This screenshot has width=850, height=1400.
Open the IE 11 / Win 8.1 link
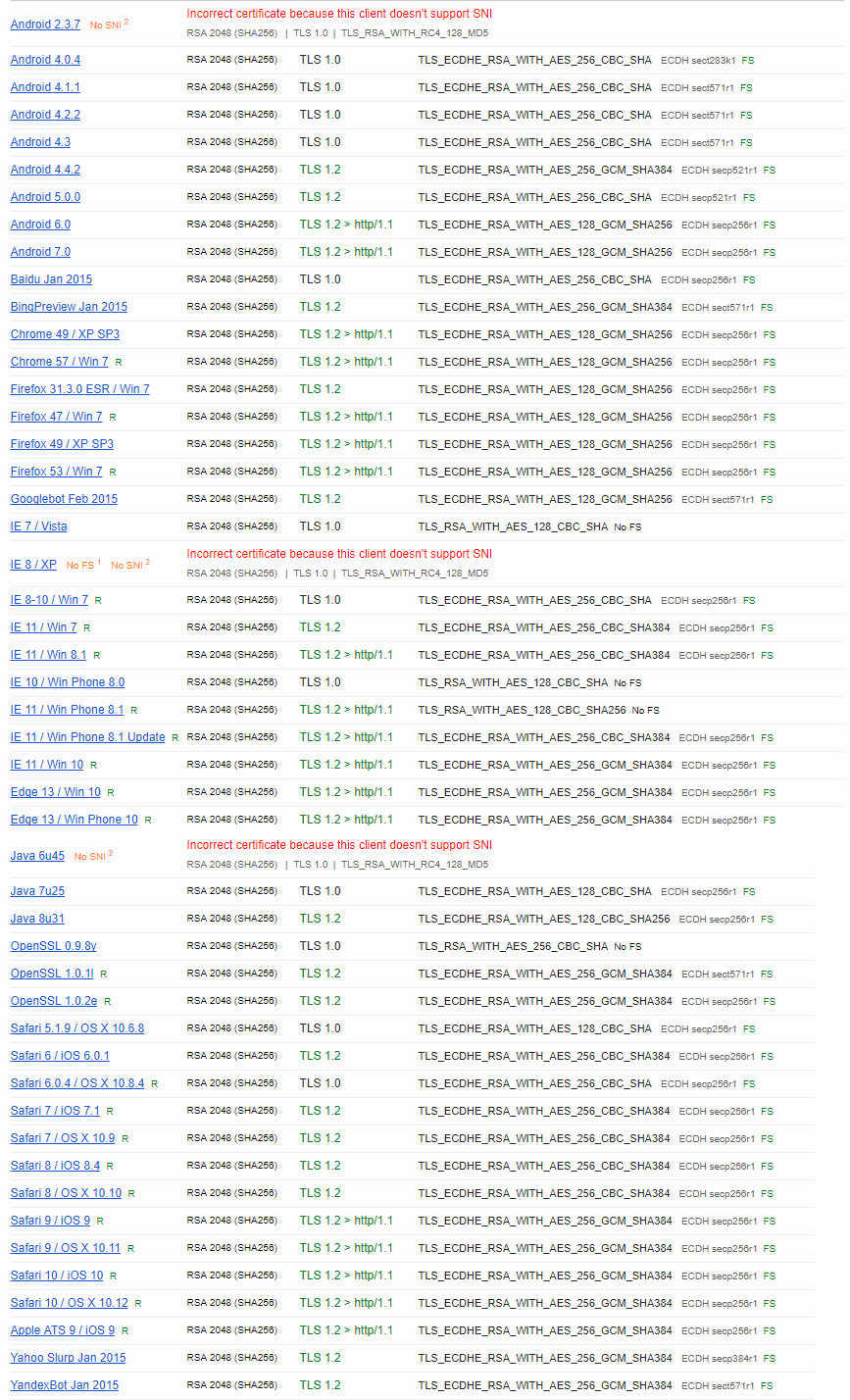(48, 655)
